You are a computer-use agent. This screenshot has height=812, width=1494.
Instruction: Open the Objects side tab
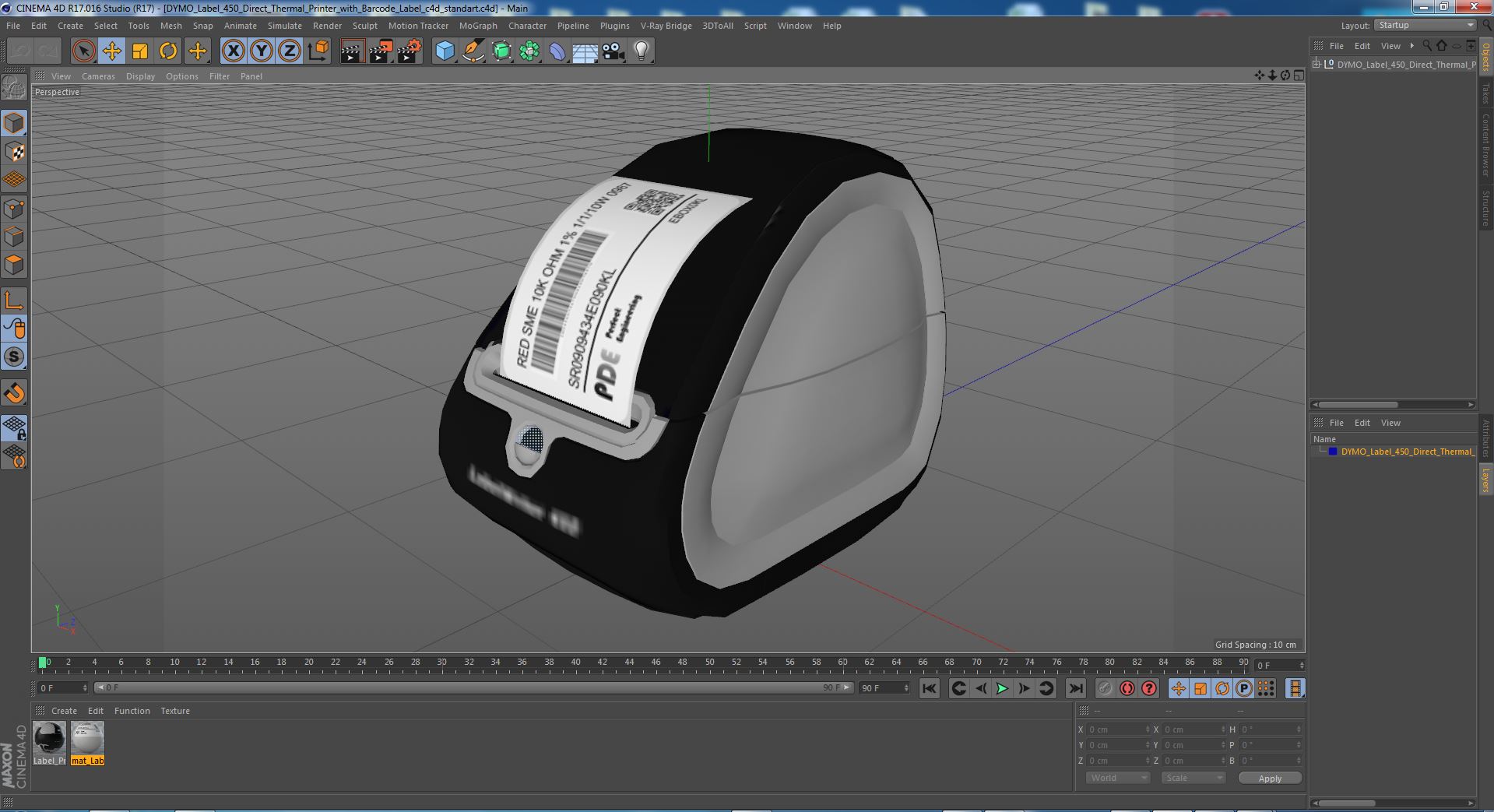(x=1486, y=57)
